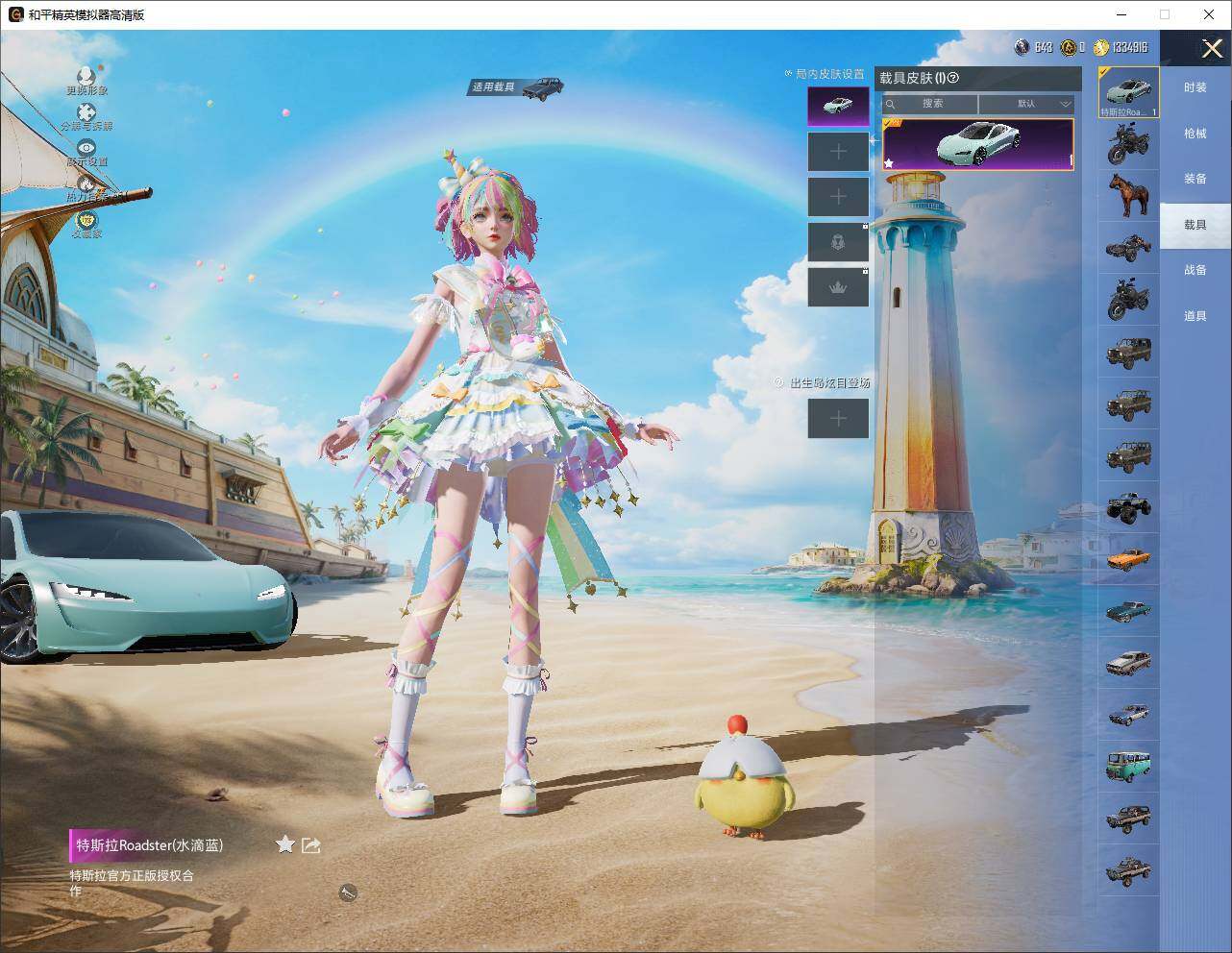Image resolution: width=1232 pixels, height=953 pixels.
Task: Open 展示设置 eye display settings
Action: point(86,149)
